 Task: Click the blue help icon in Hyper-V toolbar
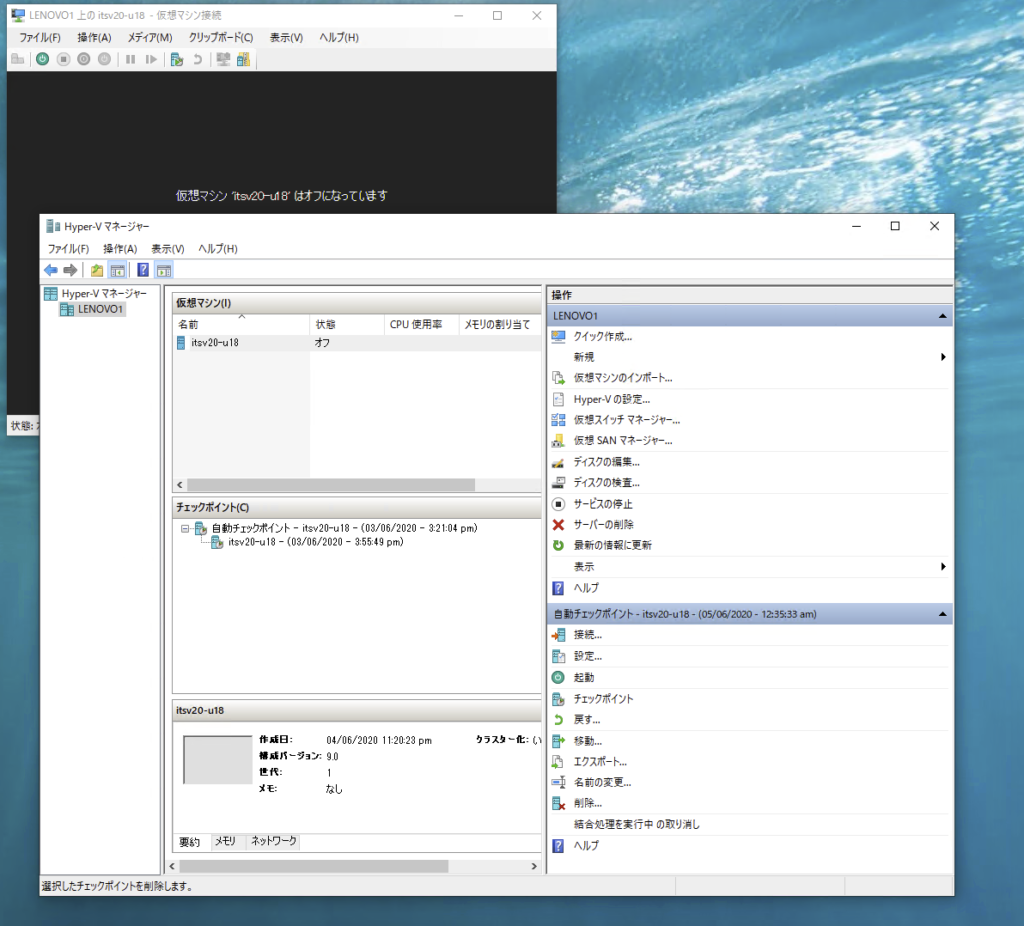[x=143, y=270]
